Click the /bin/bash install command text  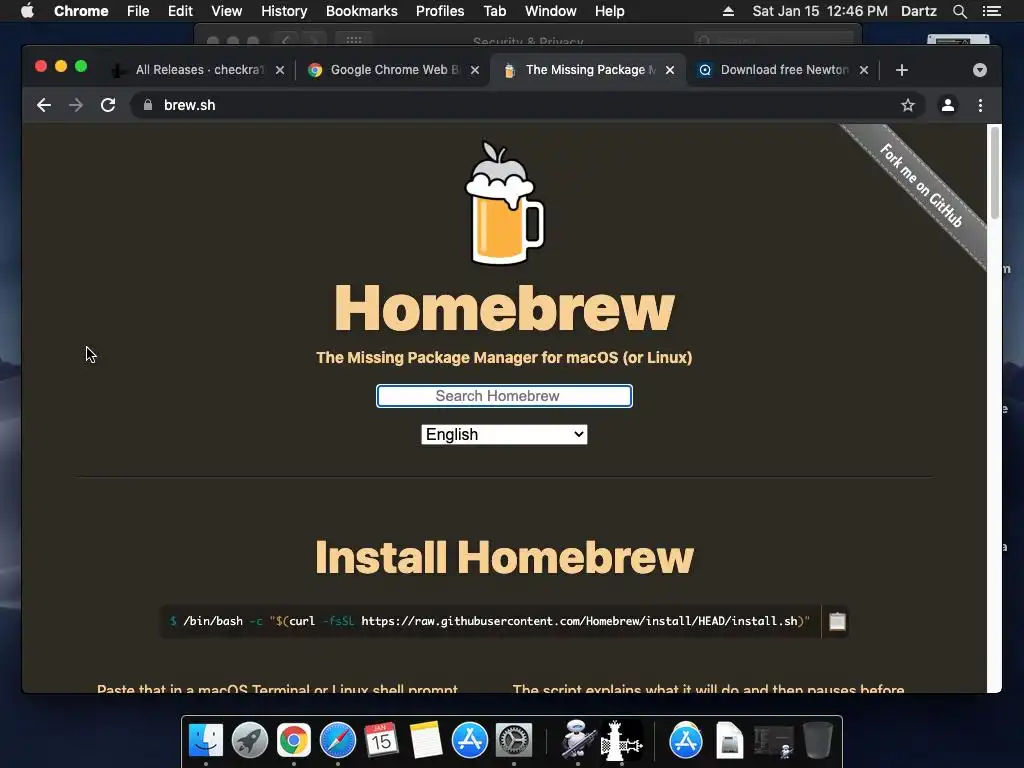coord(490,621)
